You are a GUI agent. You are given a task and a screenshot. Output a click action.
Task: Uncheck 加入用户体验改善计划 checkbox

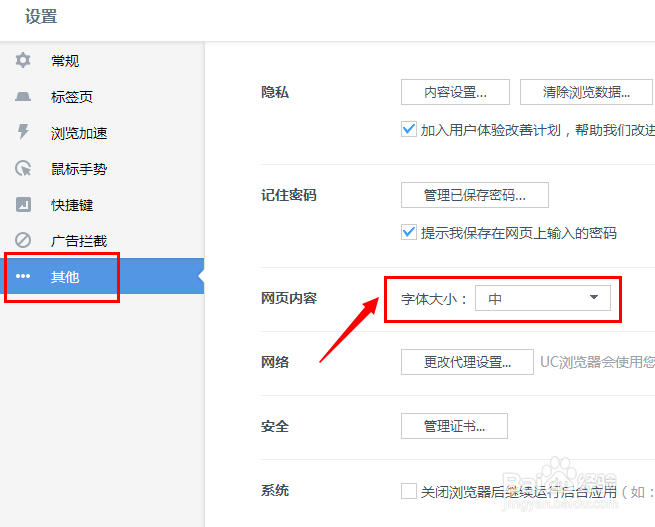coord(409,129)
